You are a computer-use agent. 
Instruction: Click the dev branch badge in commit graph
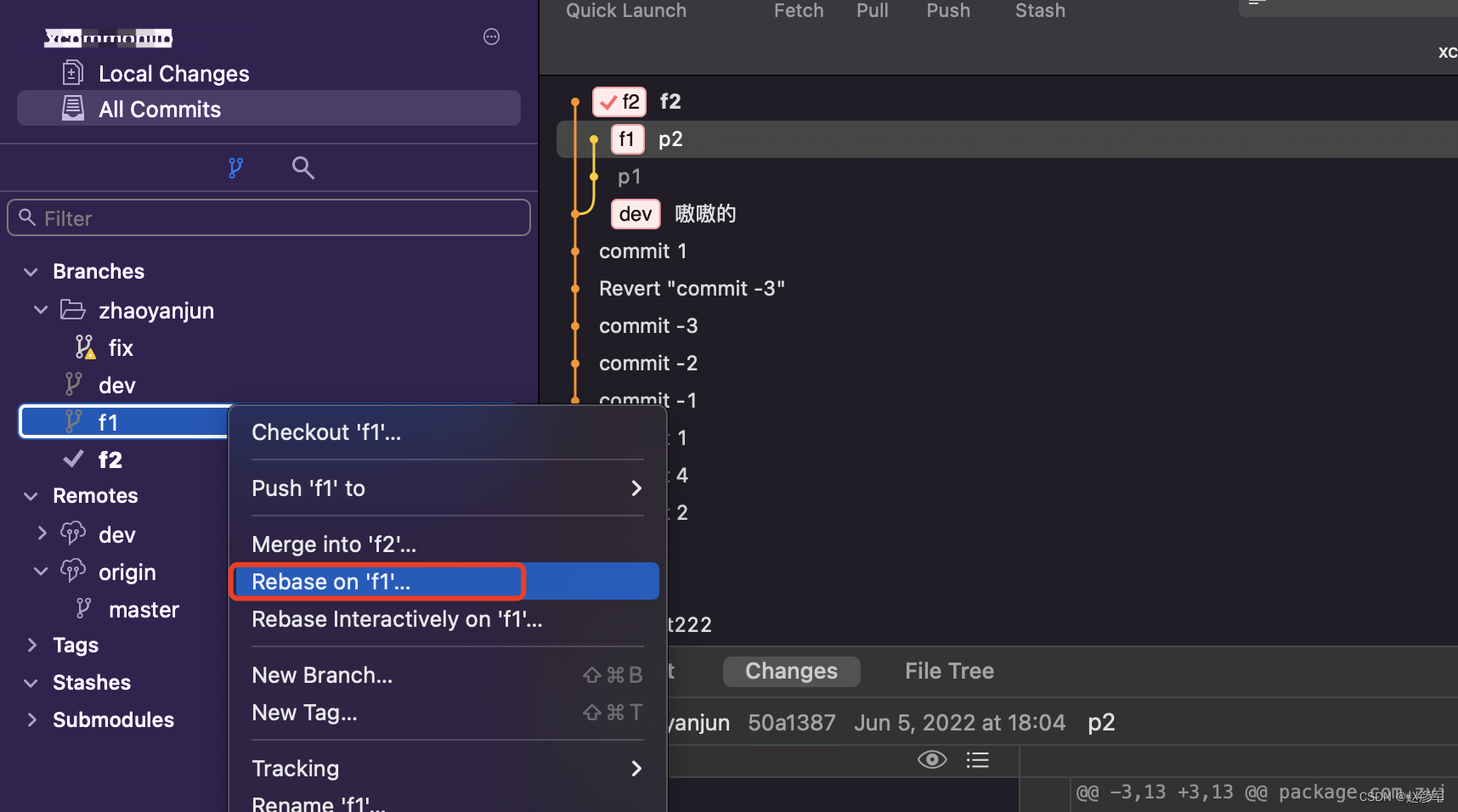tap(636, 214)
